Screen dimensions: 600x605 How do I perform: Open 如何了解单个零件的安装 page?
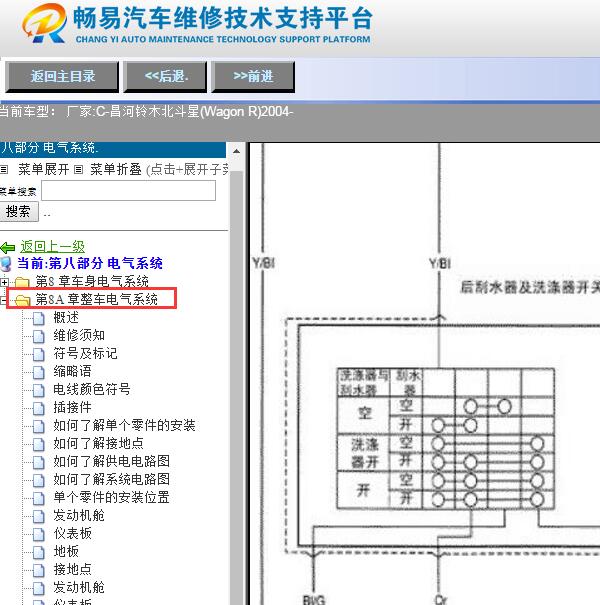coord(124,425)
